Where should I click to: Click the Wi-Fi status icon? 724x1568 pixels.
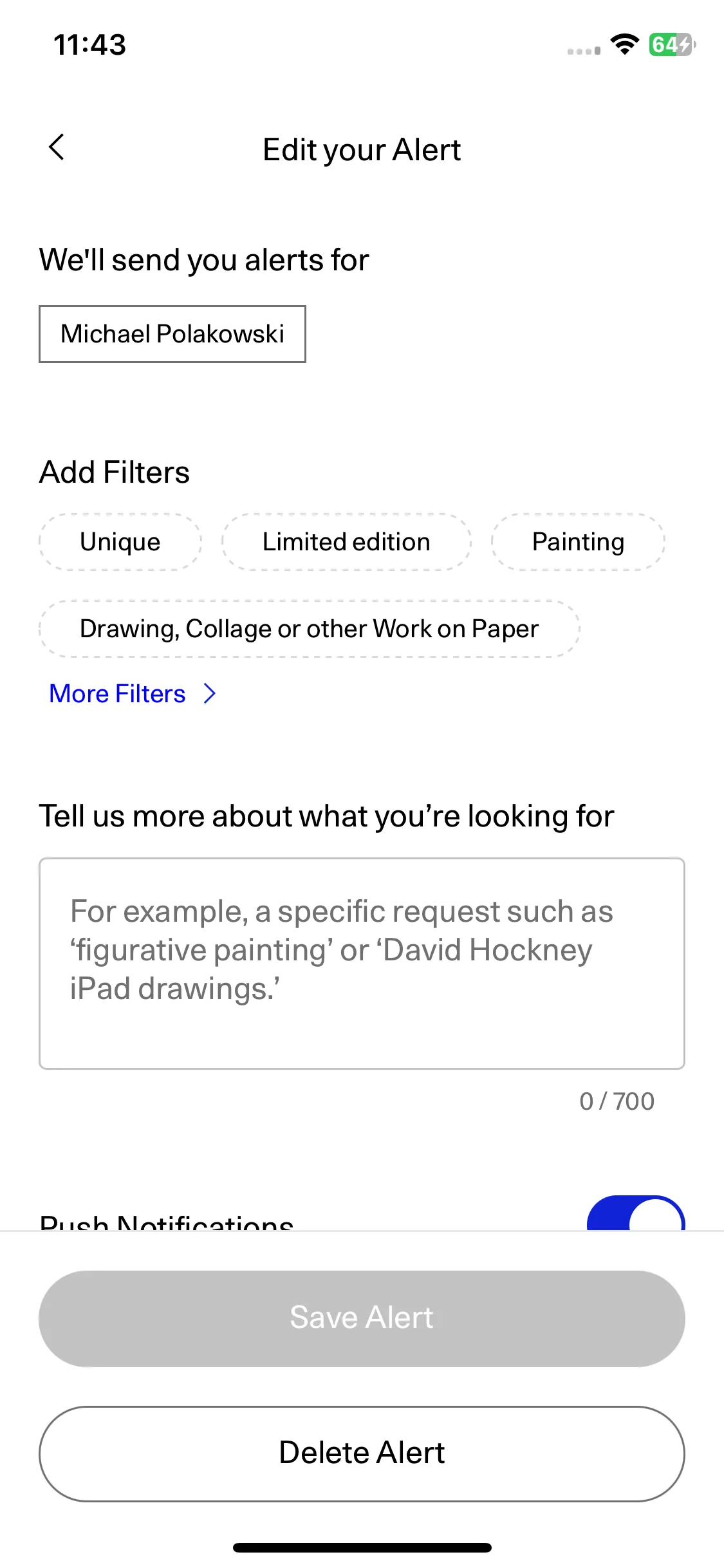624,44
